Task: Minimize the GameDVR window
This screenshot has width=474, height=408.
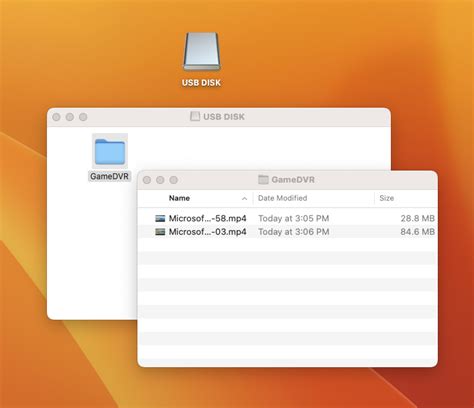Action: pos(160,180)
